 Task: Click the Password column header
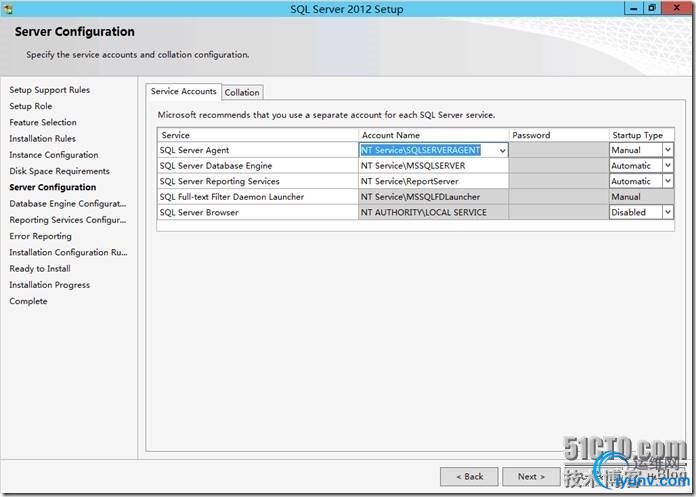[559, 135]
